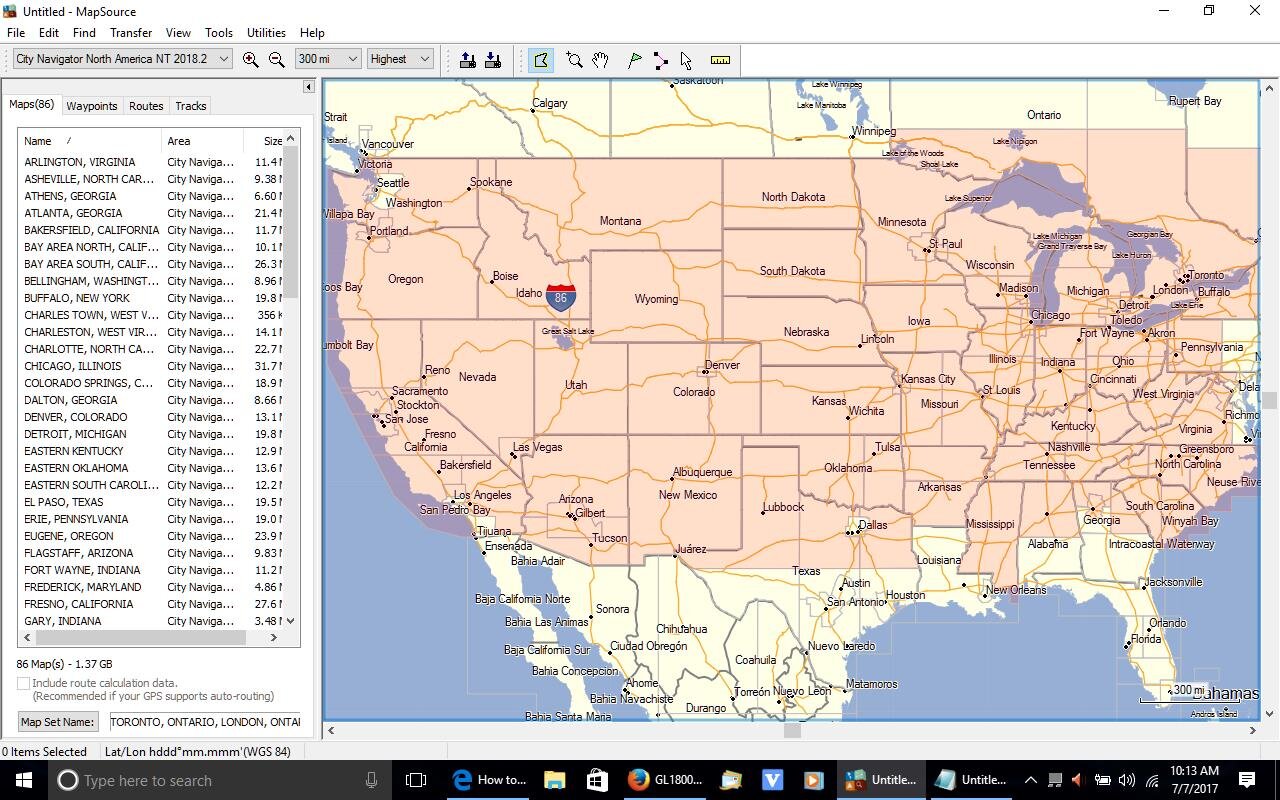Switch to the Routes tab
Image resolution: width=1280 pixels, height=800 pixels.
pyautogui.click(x=146, y=106)
